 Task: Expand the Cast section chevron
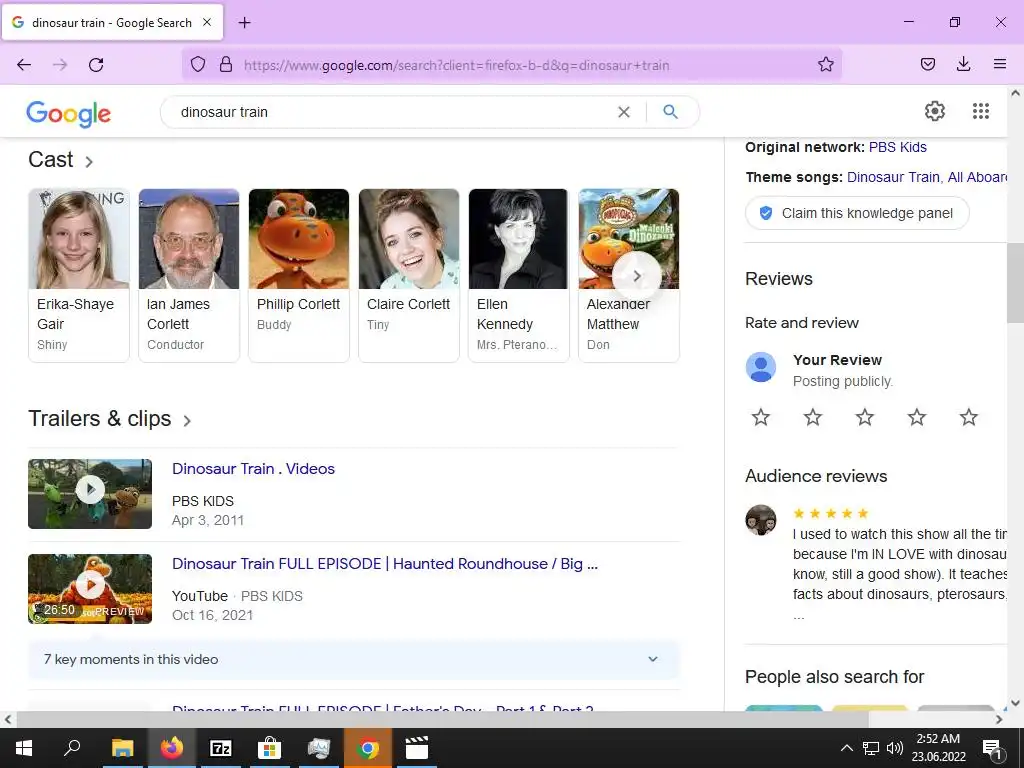[89, 161]
